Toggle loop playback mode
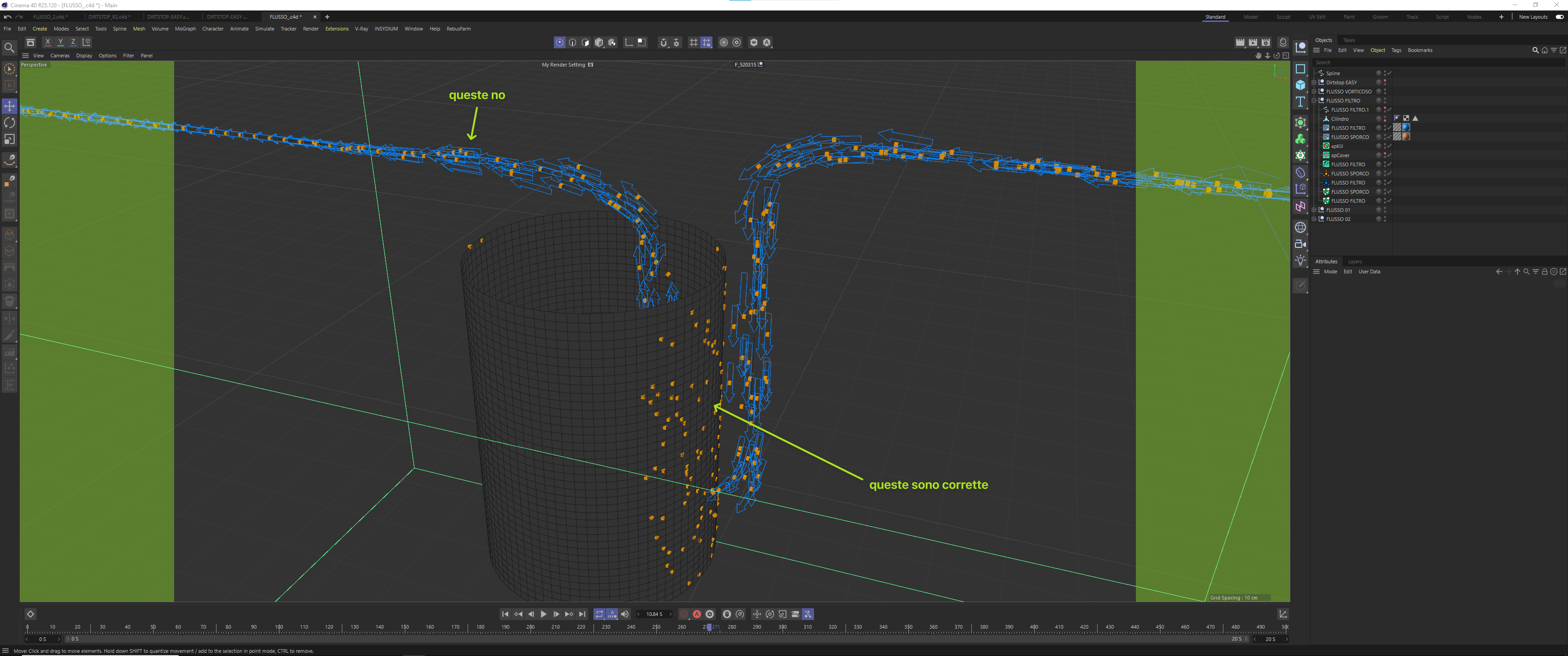 point(599,614)
